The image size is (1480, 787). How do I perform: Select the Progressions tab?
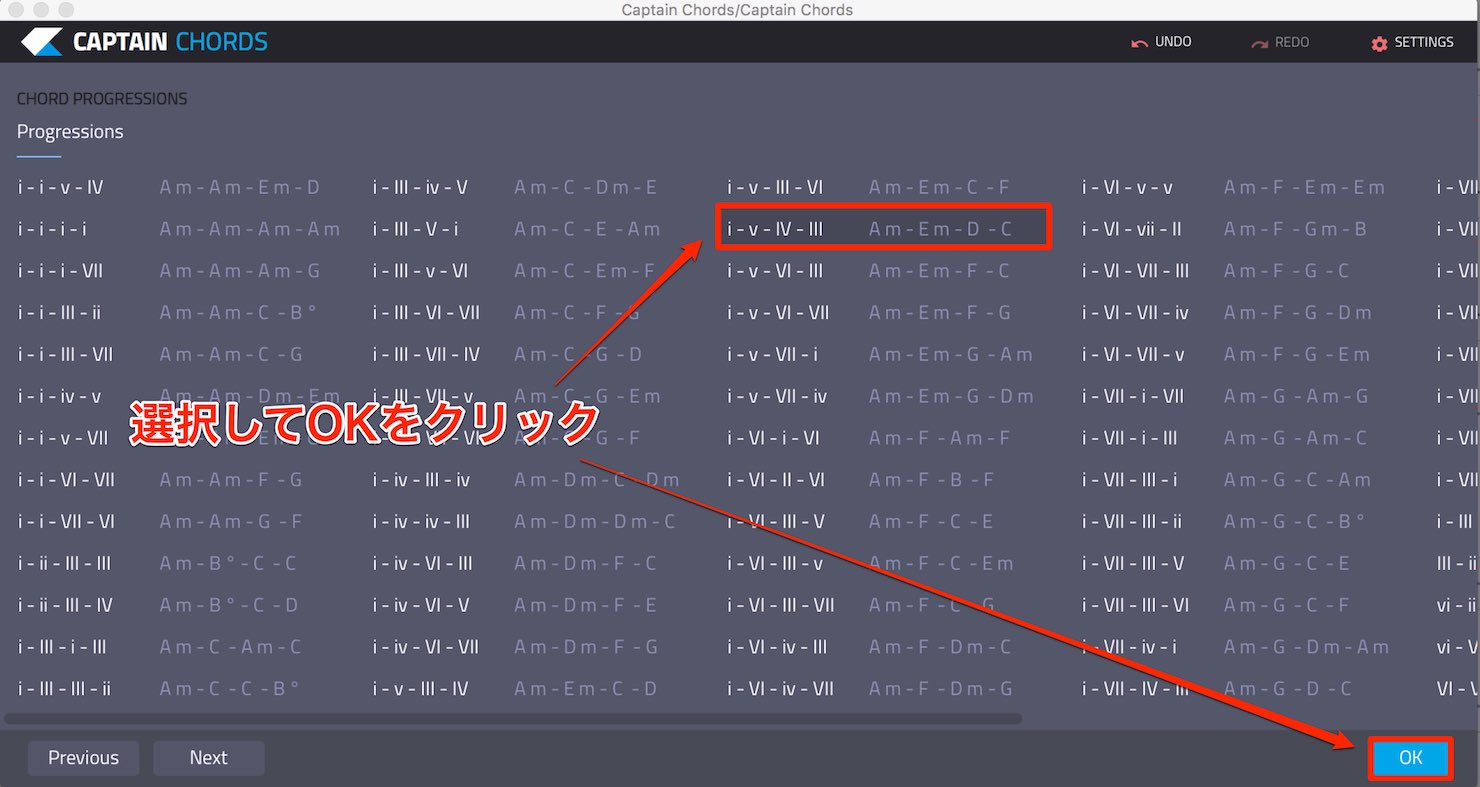tap(70, 132)
